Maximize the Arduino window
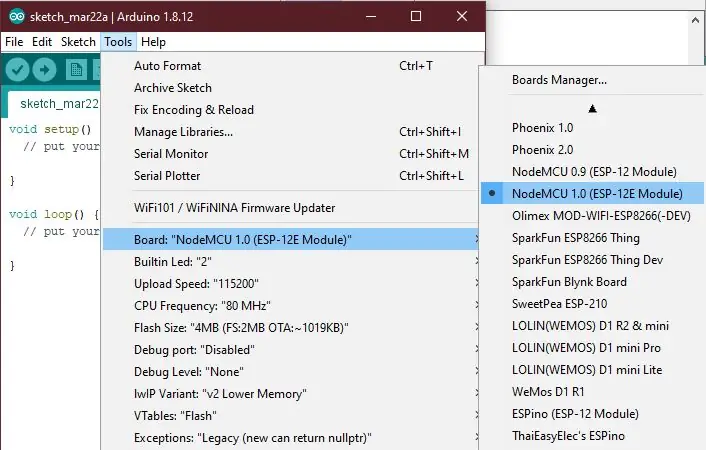Viewport: 706px width, 450px height. [416, 17]
